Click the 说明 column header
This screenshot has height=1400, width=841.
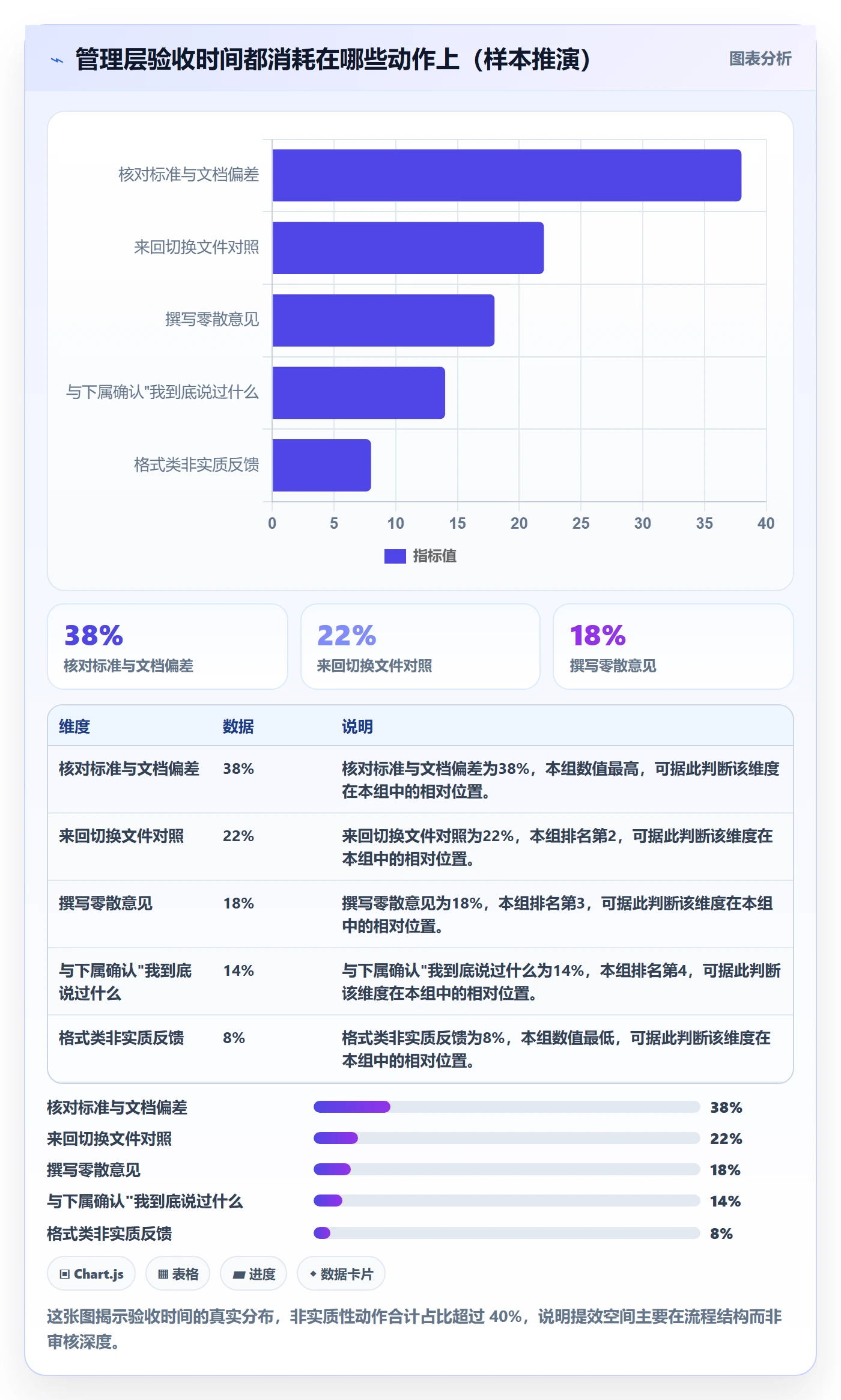(x=357, y=726)
